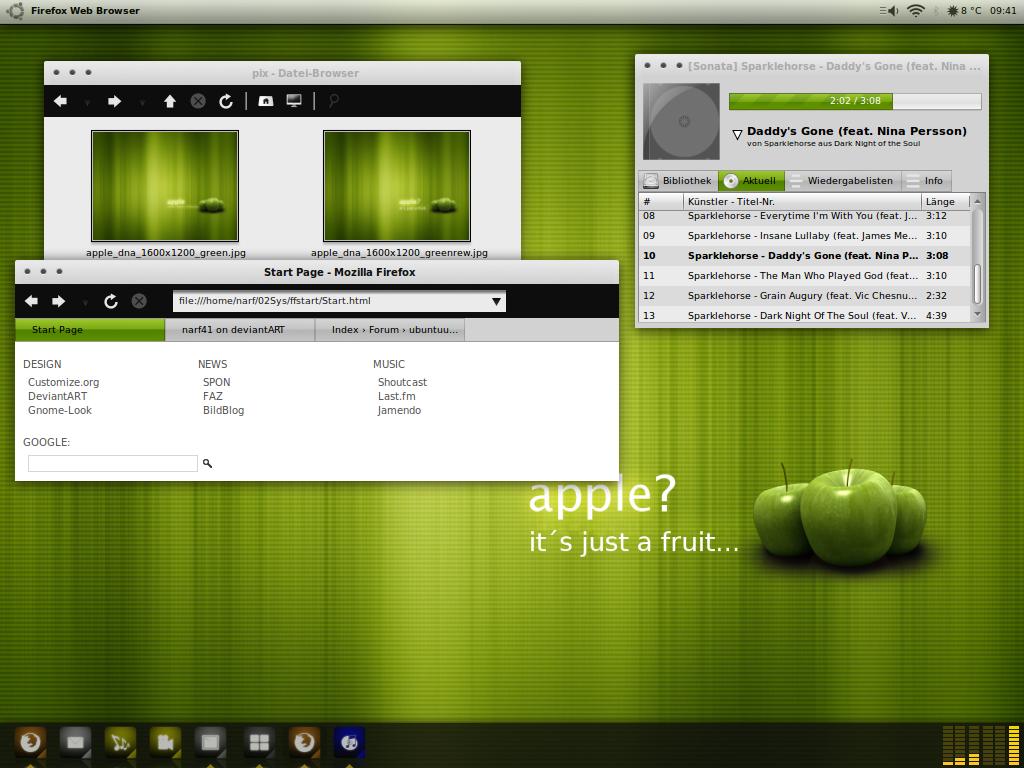Open the Jamendo link
The image size is (1024, 768).
(399, 410)
